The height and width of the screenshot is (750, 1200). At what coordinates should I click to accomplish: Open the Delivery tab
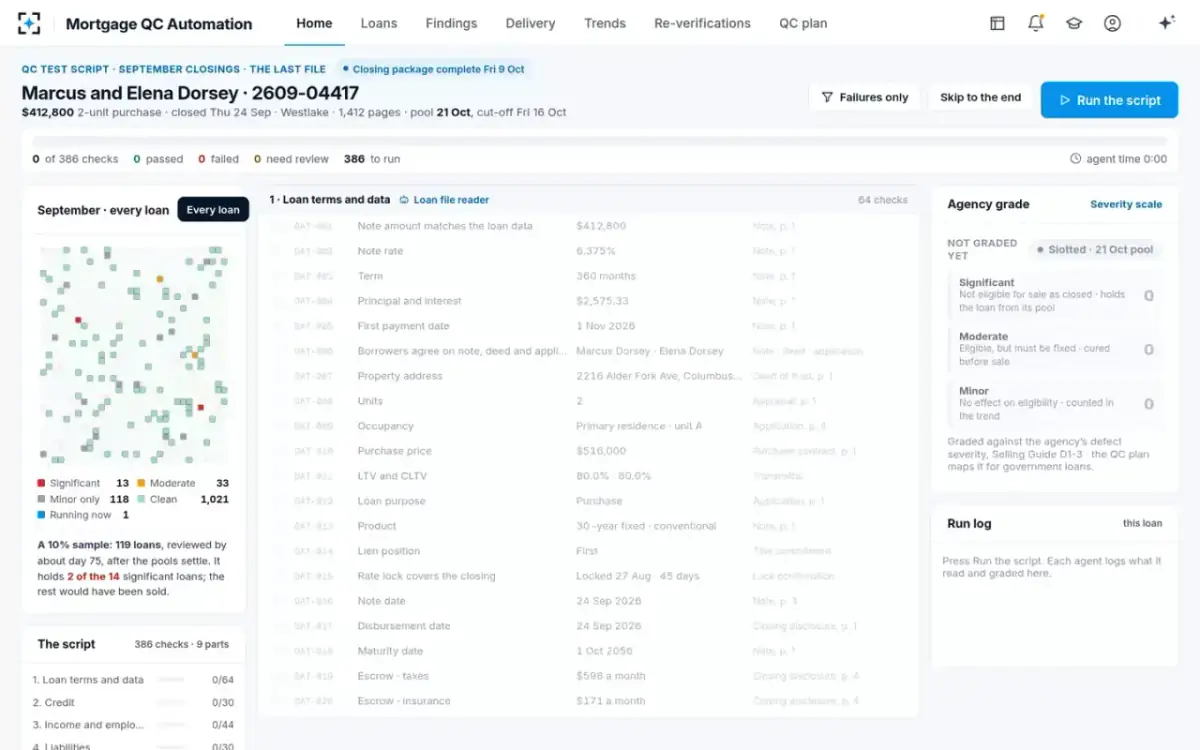[x=530, y=23]
